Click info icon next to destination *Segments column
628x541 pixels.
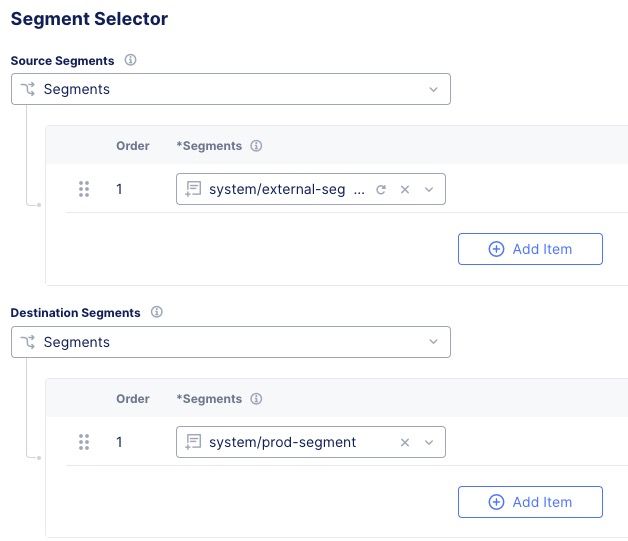point(256,399)
